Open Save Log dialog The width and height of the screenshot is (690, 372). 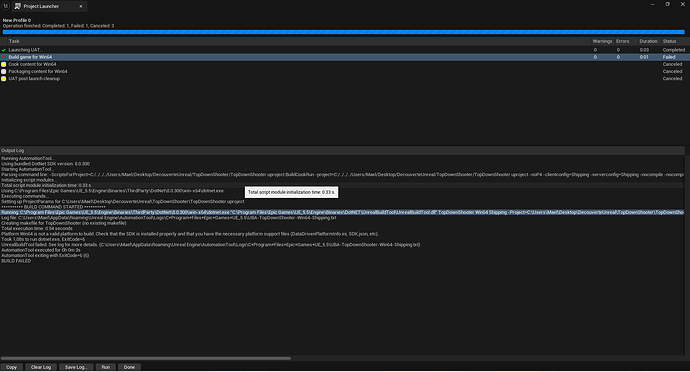point(76,367)
